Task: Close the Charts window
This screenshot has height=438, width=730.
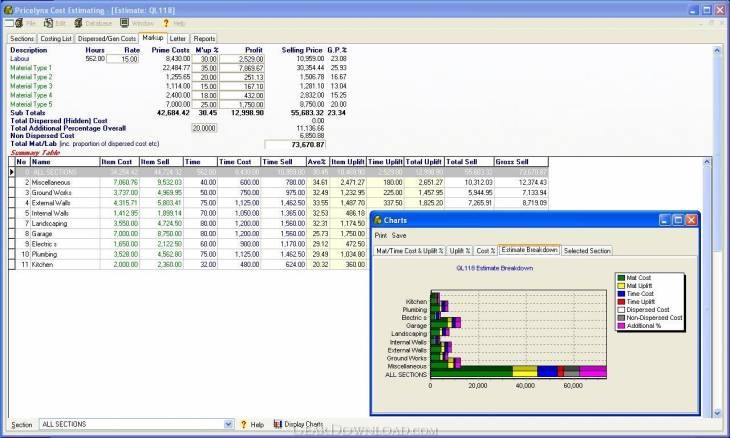Action: pos(691,220)
